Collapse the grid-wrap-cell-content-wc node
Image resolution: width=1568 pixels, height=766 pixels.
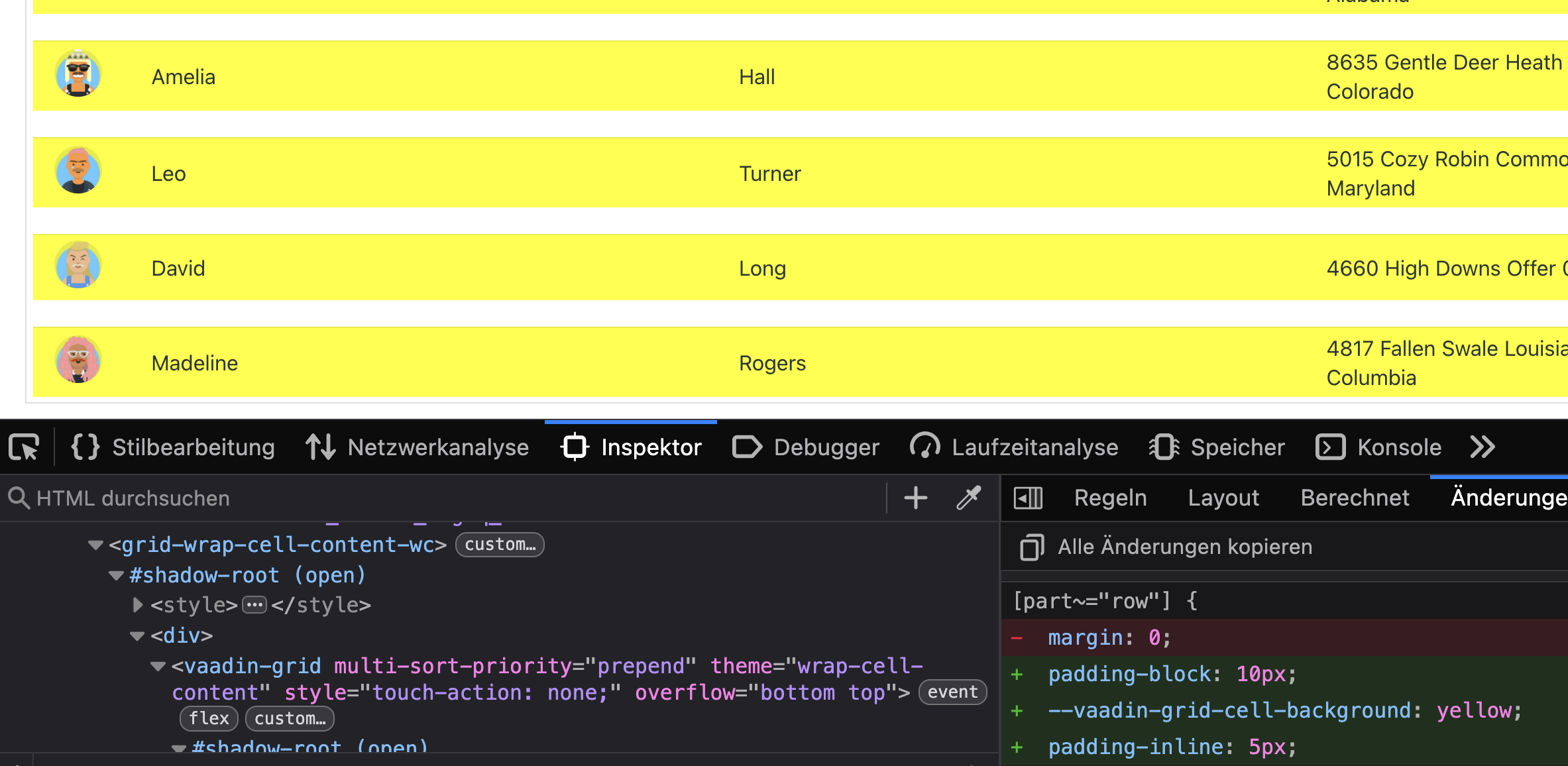95,545
